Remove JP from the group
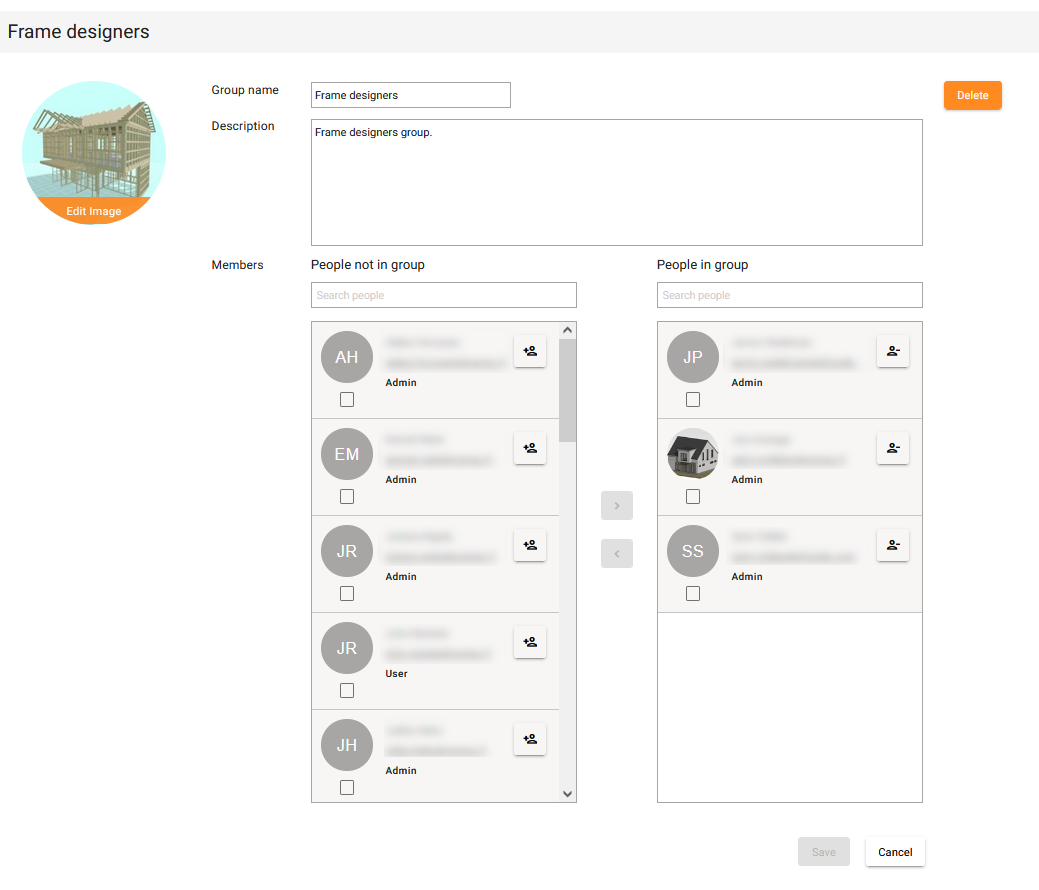Screen dimensions: 1039x890 893,351
